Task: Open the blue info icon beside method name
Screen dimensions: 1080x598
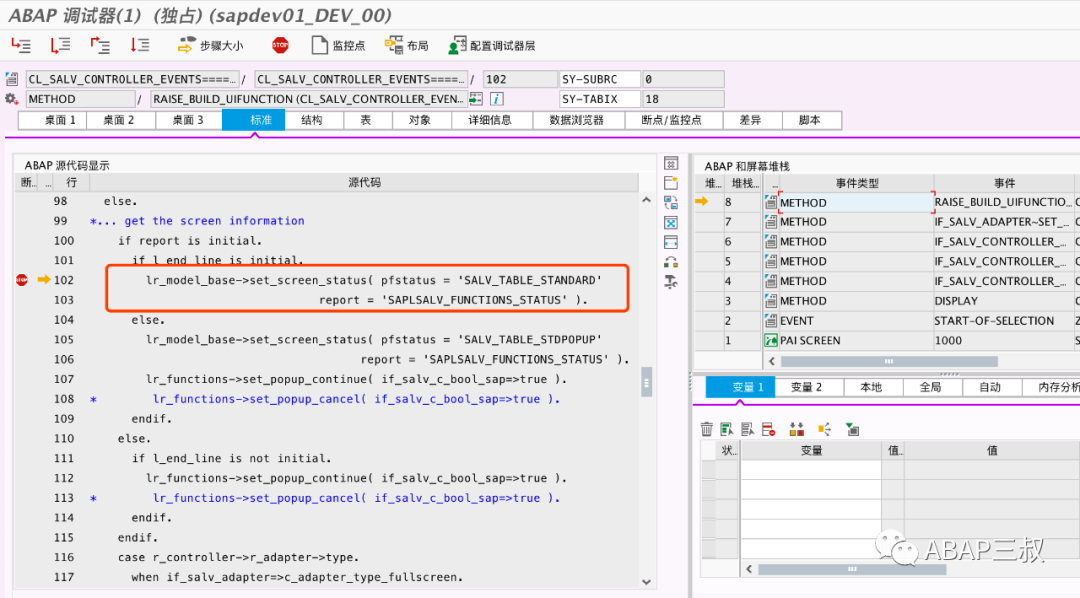Action: tap(496, 99)
